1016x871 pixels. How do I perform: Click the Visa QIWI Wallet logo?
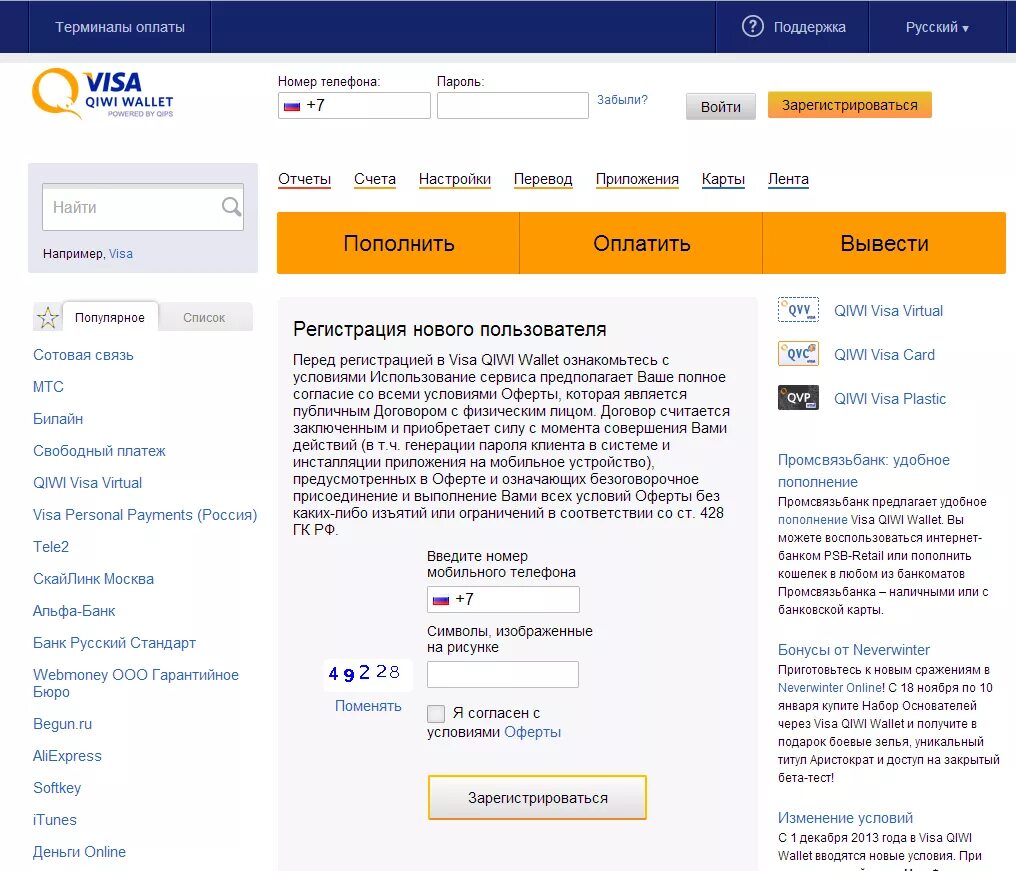tap(103, 94)
